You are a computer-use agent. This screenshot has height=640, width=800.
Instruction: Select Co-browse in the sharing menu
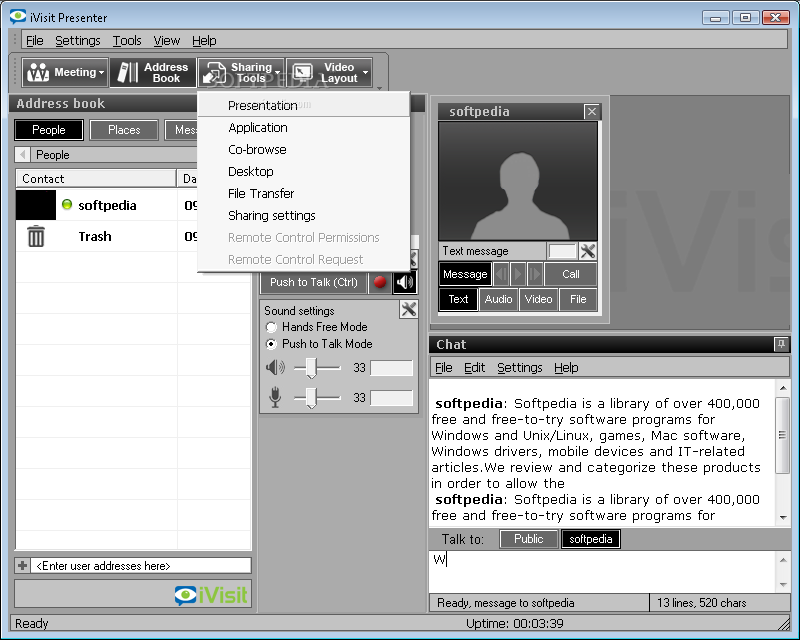304,150
